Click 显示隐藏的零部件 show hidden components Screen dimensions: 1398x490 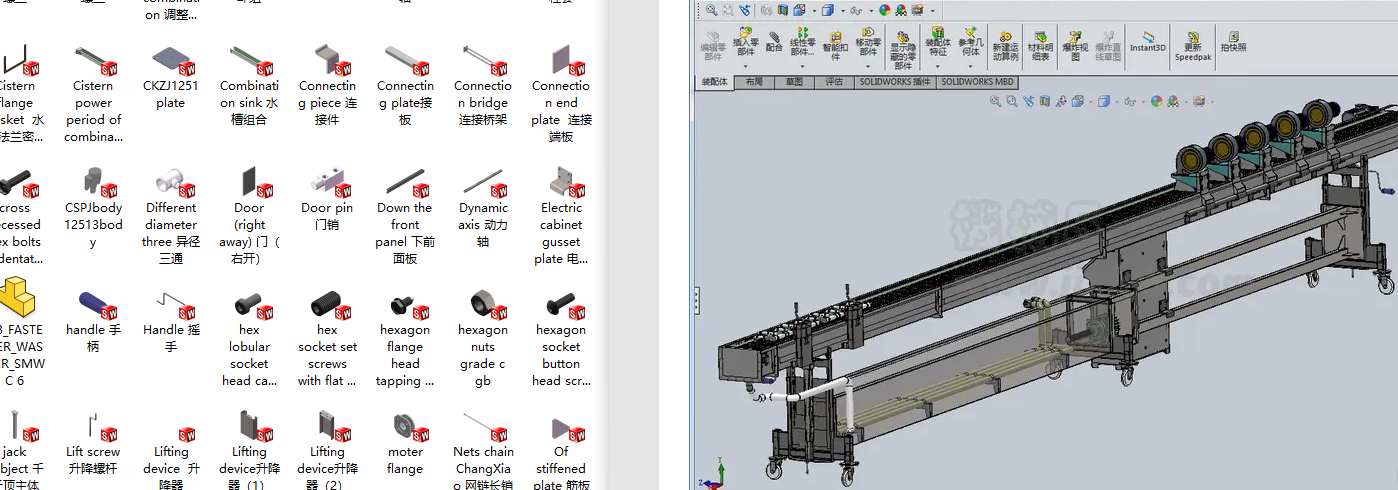[903, 48]
